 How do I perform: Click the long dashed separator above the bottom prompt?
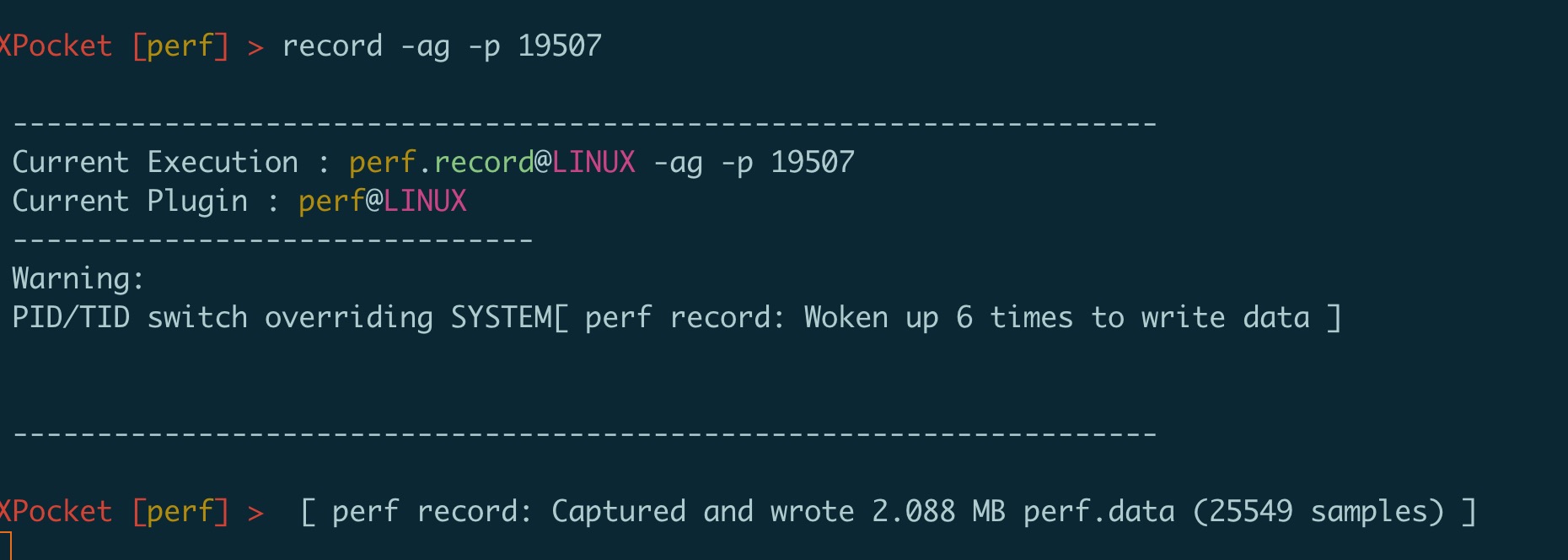585,435
